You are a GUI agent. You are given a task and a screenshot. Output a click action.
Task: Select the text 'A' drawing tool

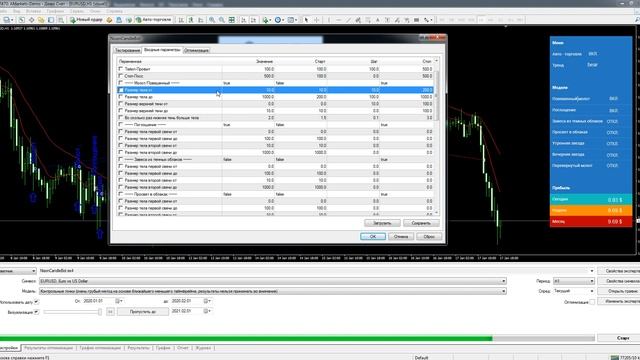(378, 20)
